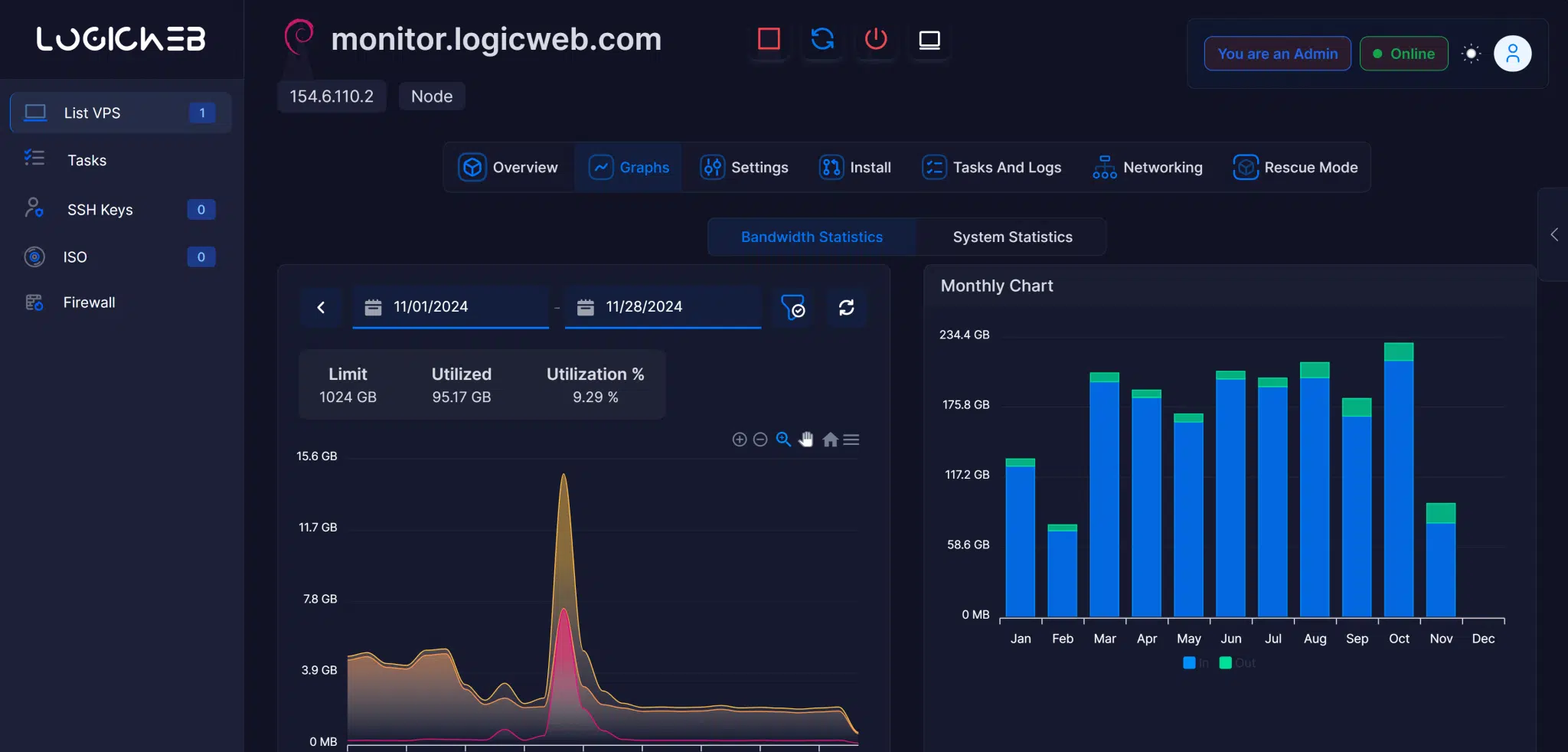Screen dimensions: 1568x752
Task: Select the System Statistics tab
Action: pyautogui.click(x=1012, y=237)
